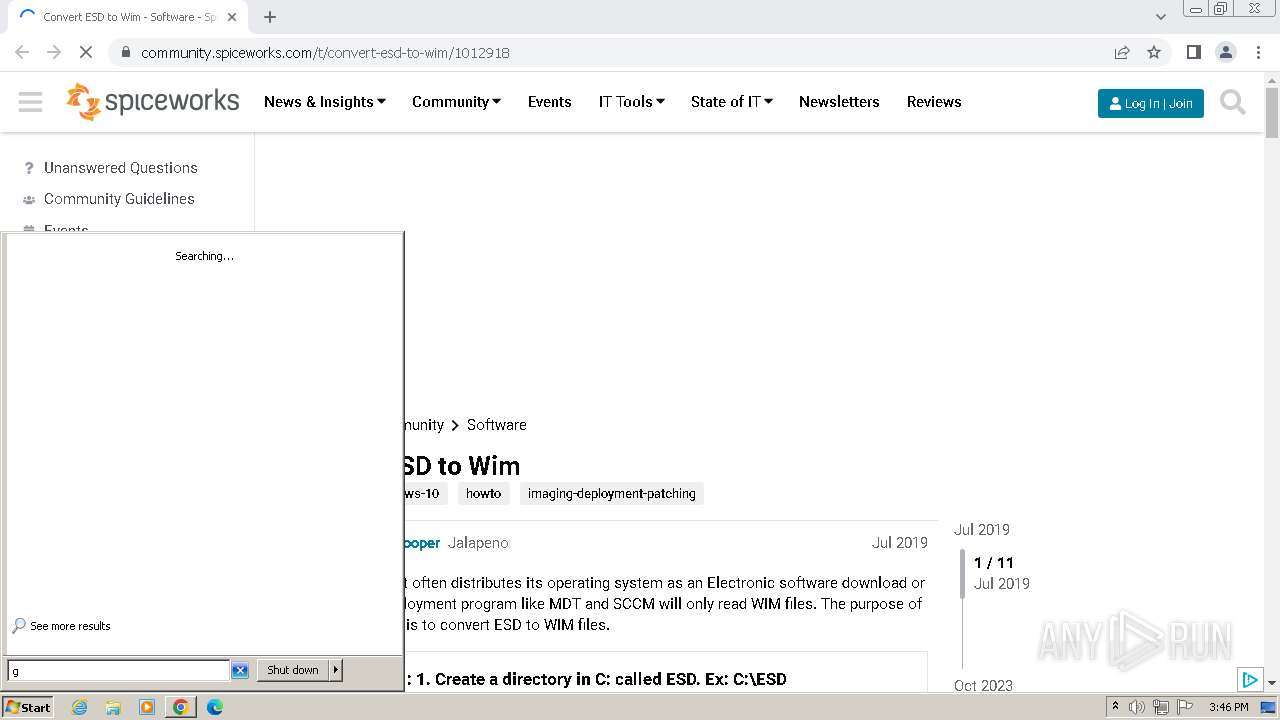Image resolution: width=1280 pixels, height=720 pixels.
Task: Click post date Jul 2019
Action: [x=899, y=543]
